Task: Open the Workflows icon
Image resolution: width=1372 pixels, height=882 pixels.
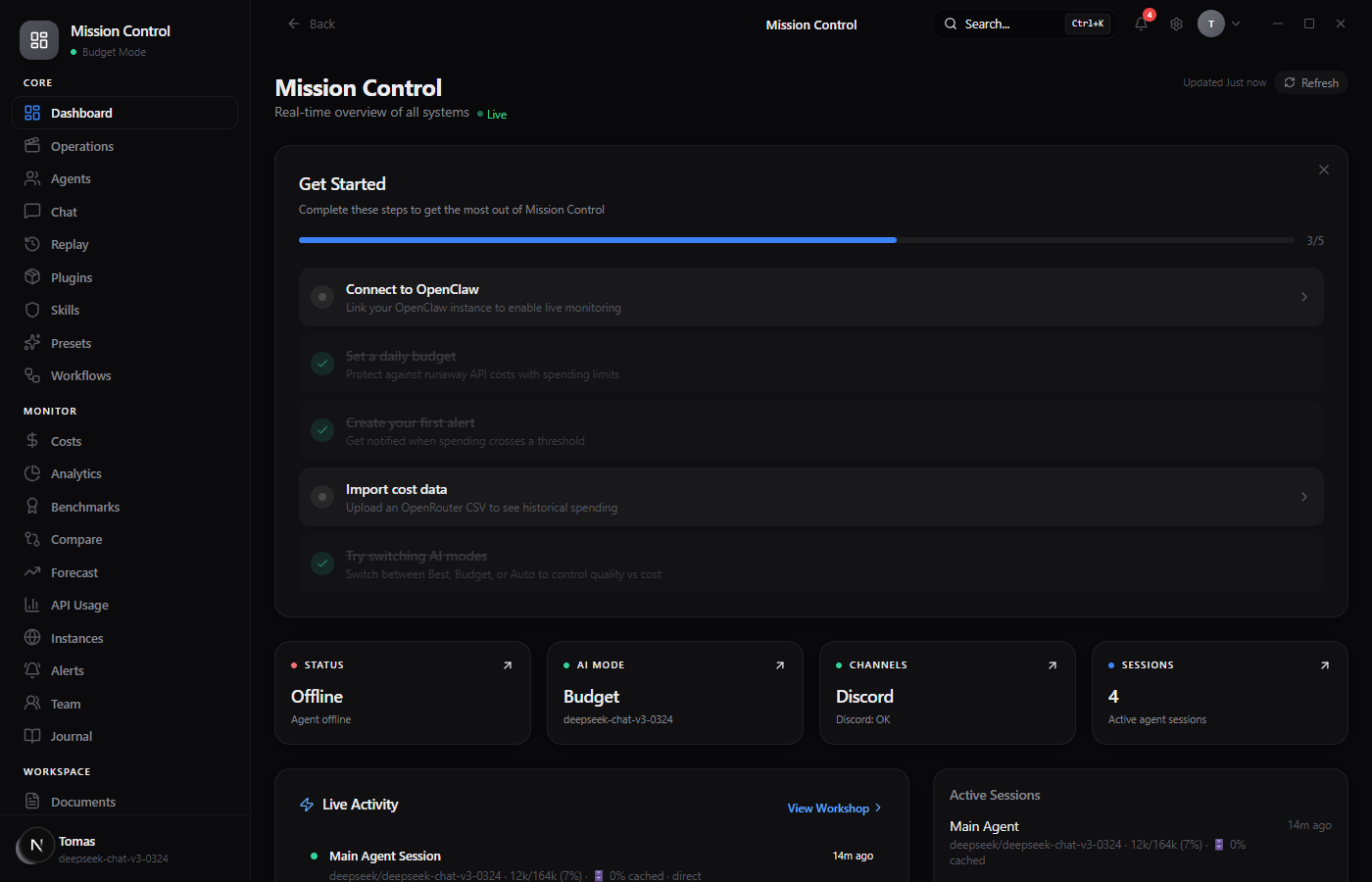Action: [32, 375]
